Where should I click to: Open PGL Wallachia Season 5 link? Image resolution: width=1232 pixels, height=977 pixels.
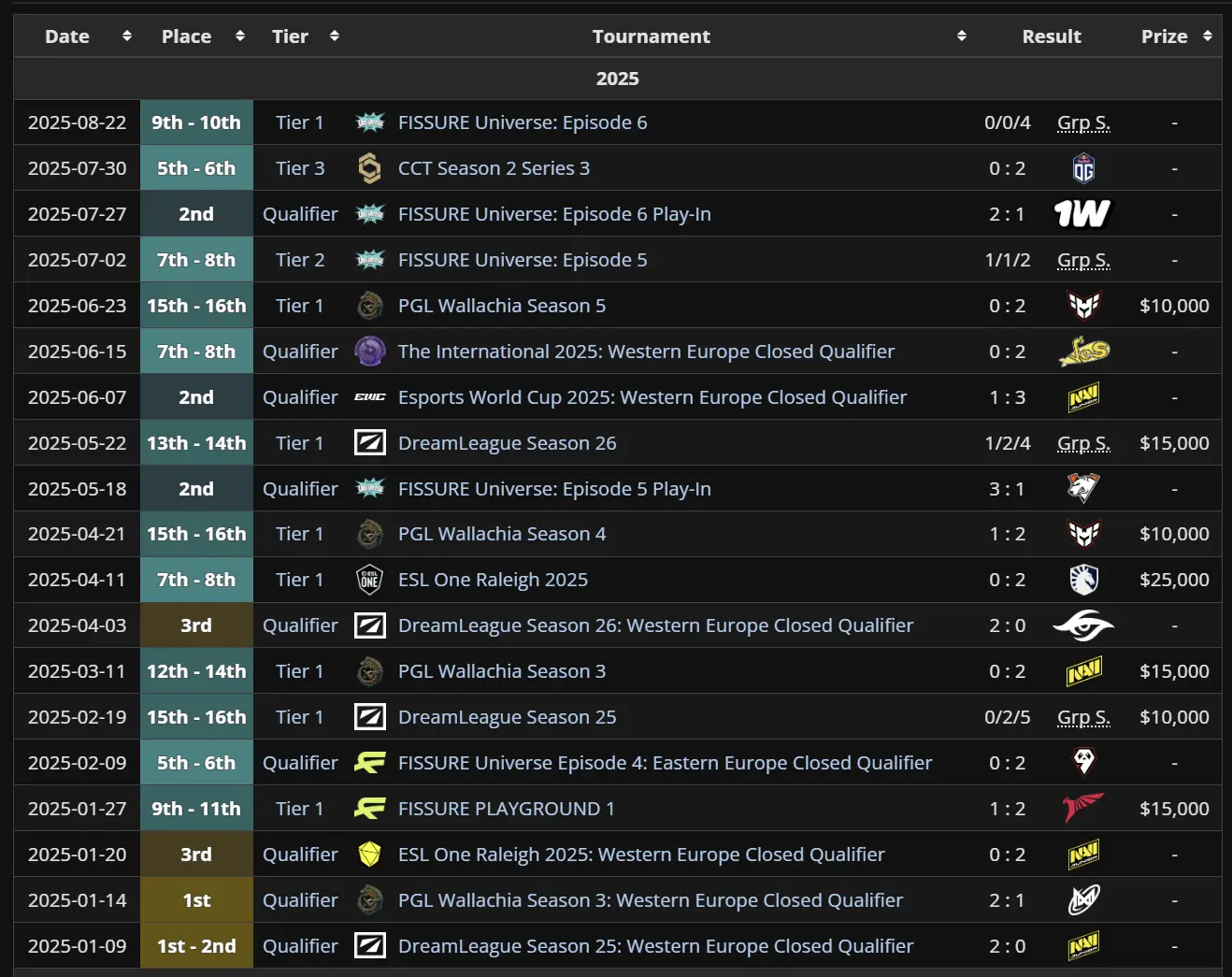tap(502, 306)
